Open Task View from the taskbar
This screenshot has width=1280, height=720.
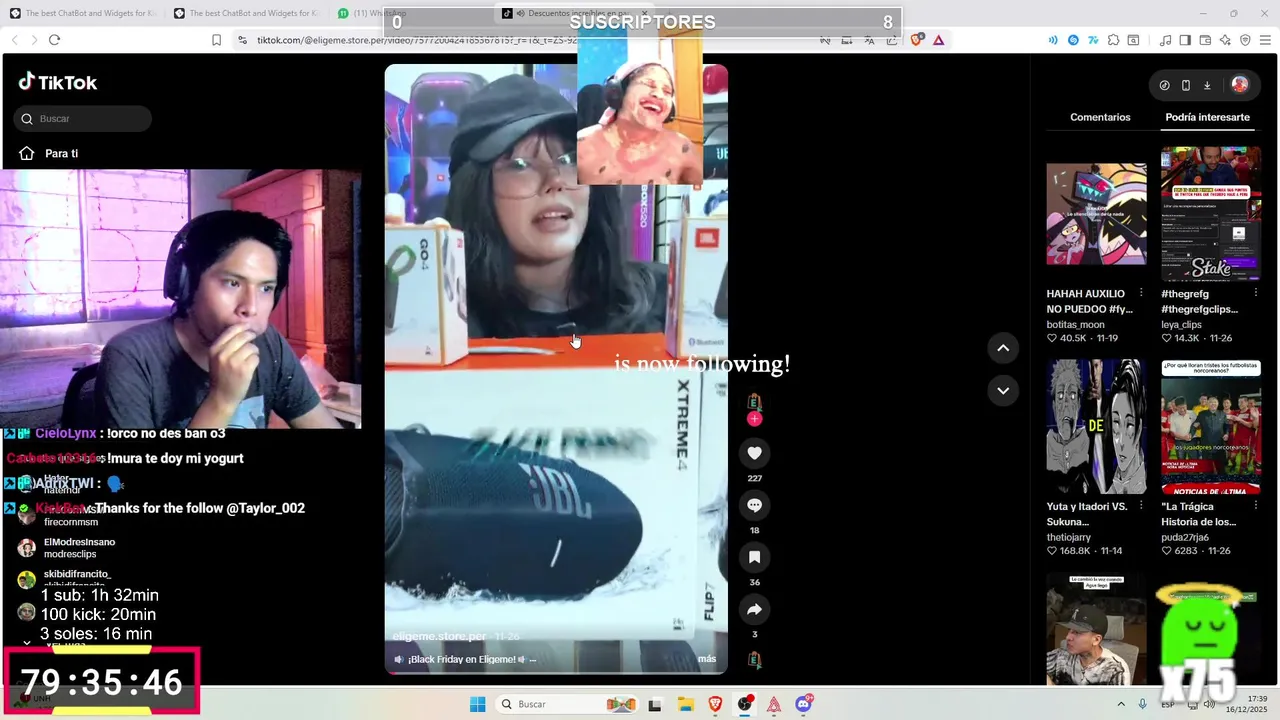tap(654, 704)
